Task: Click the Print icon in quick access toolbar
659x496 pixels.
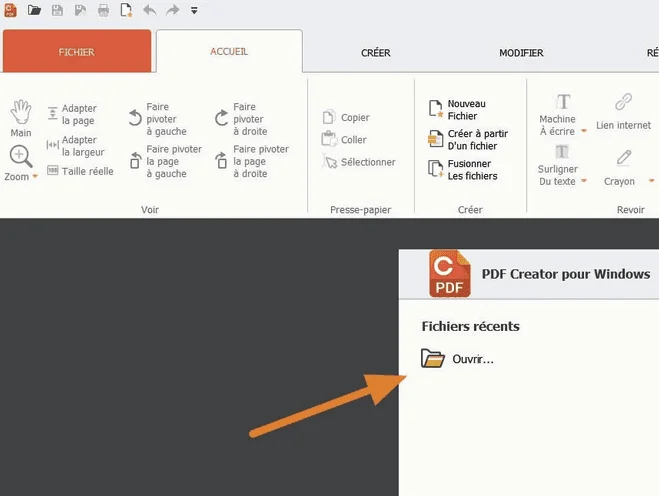Action: pos(103,10)
